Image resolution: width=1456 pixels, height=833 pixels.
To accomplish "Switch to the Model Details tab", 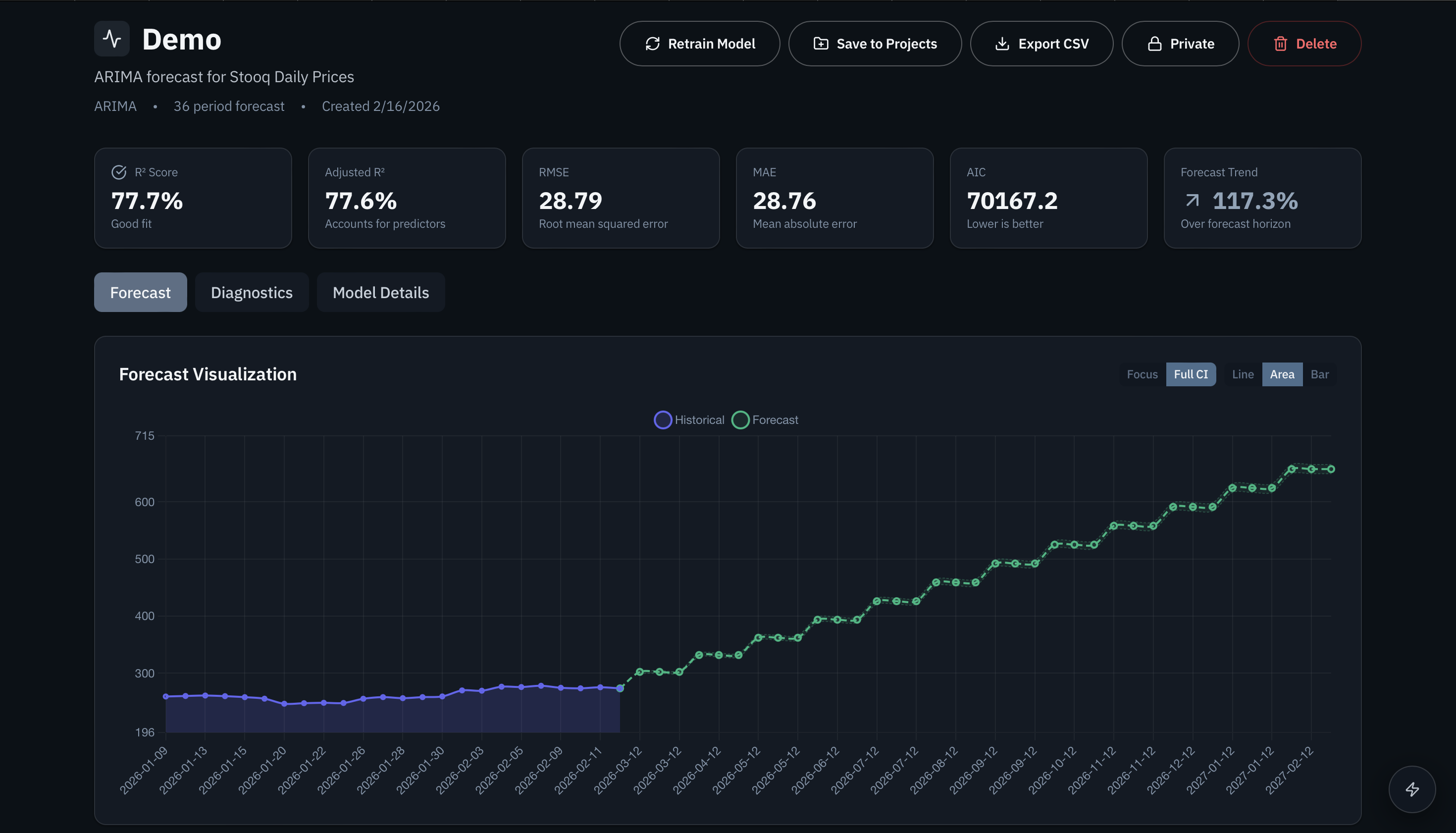I will click(x=380, y=292).
